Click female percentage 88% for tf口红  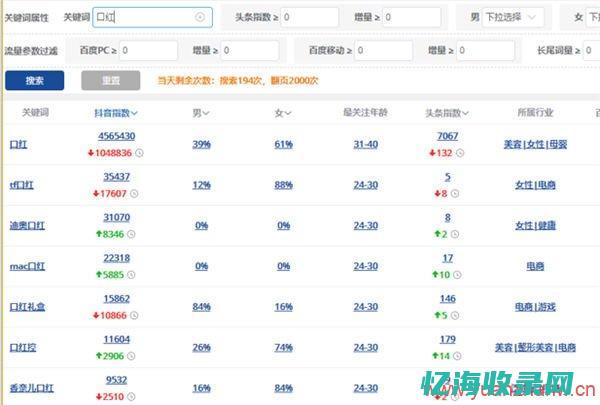(284, 185)
